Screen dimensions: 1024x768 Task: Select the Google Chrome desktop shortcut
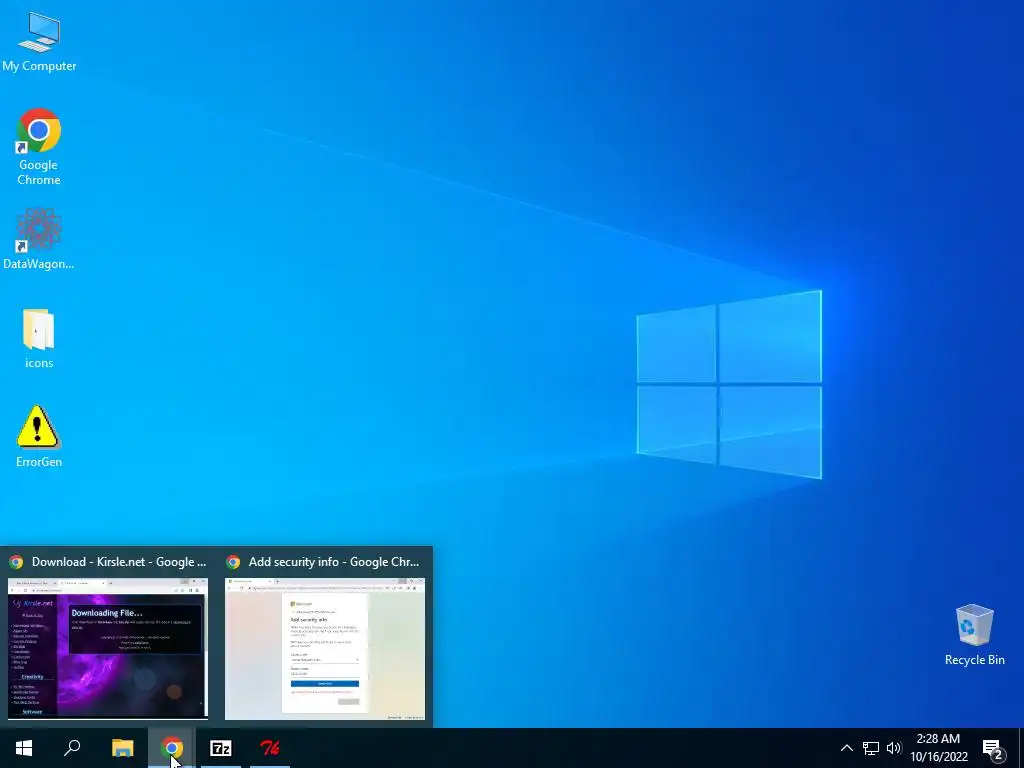point(39,146)
